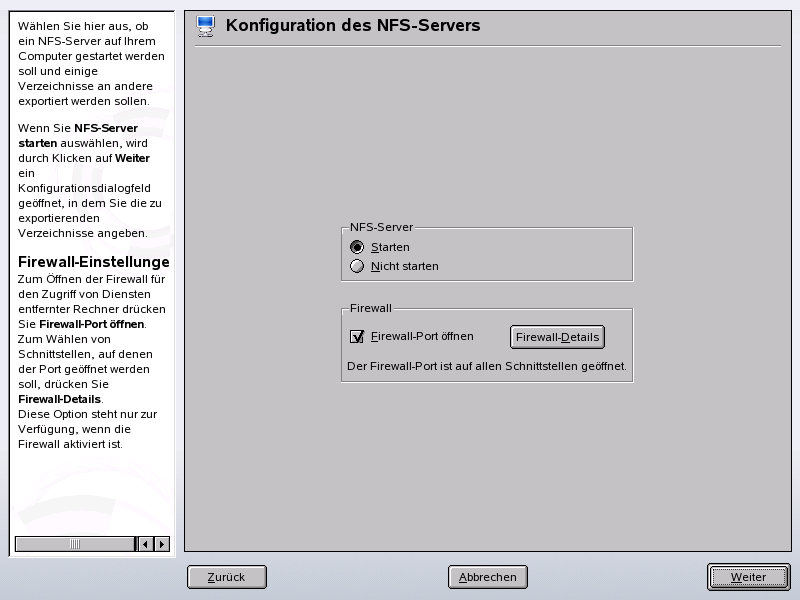Click "Weiter" to continue the wizard
Screen dimensions: 800x600
748,577
